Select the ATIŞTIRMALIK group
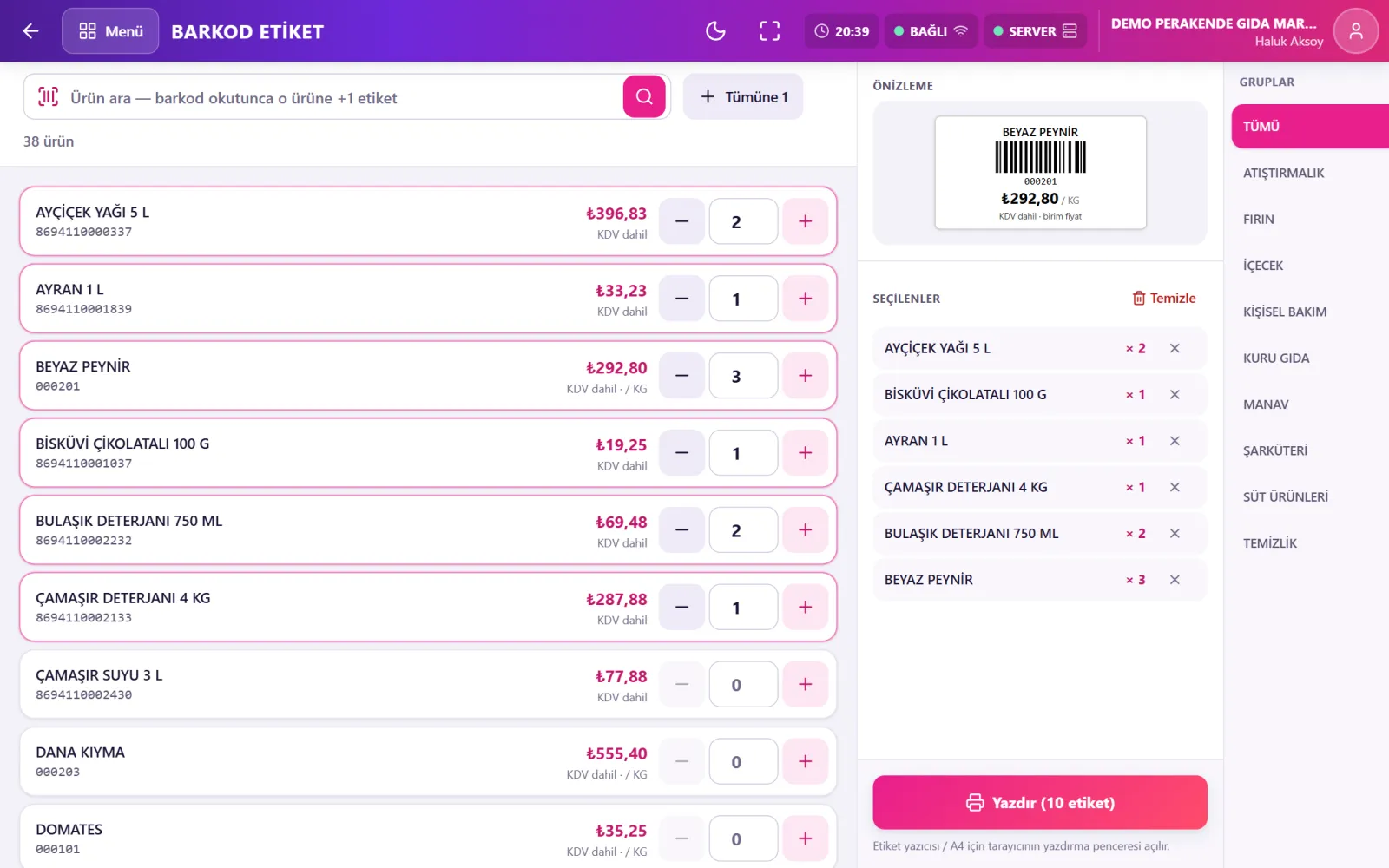 coord(1310,173)
